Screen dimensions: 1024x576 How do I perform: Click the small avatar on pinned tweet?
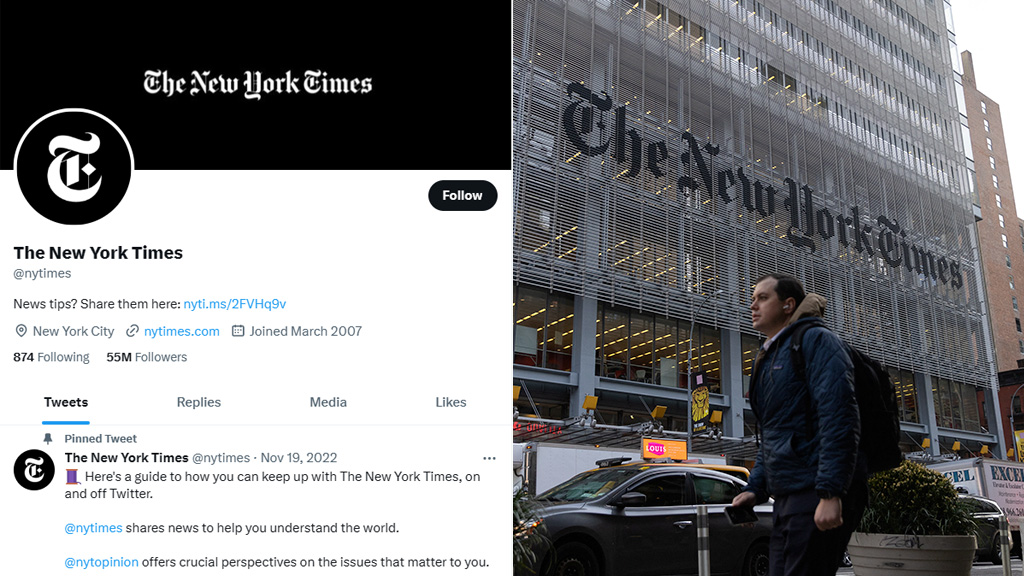[x=34, y=470]
